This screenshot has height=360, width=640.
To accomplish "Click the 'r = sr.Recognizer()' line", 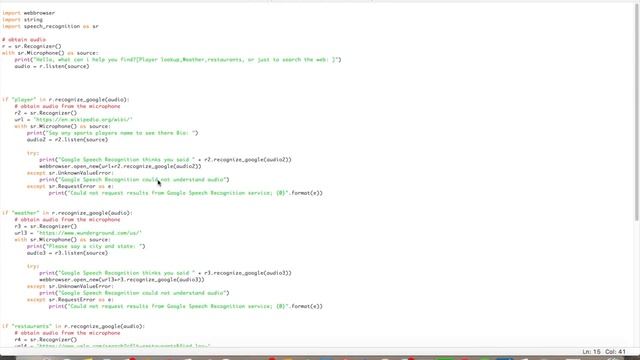I will click(x=32, y=46).
